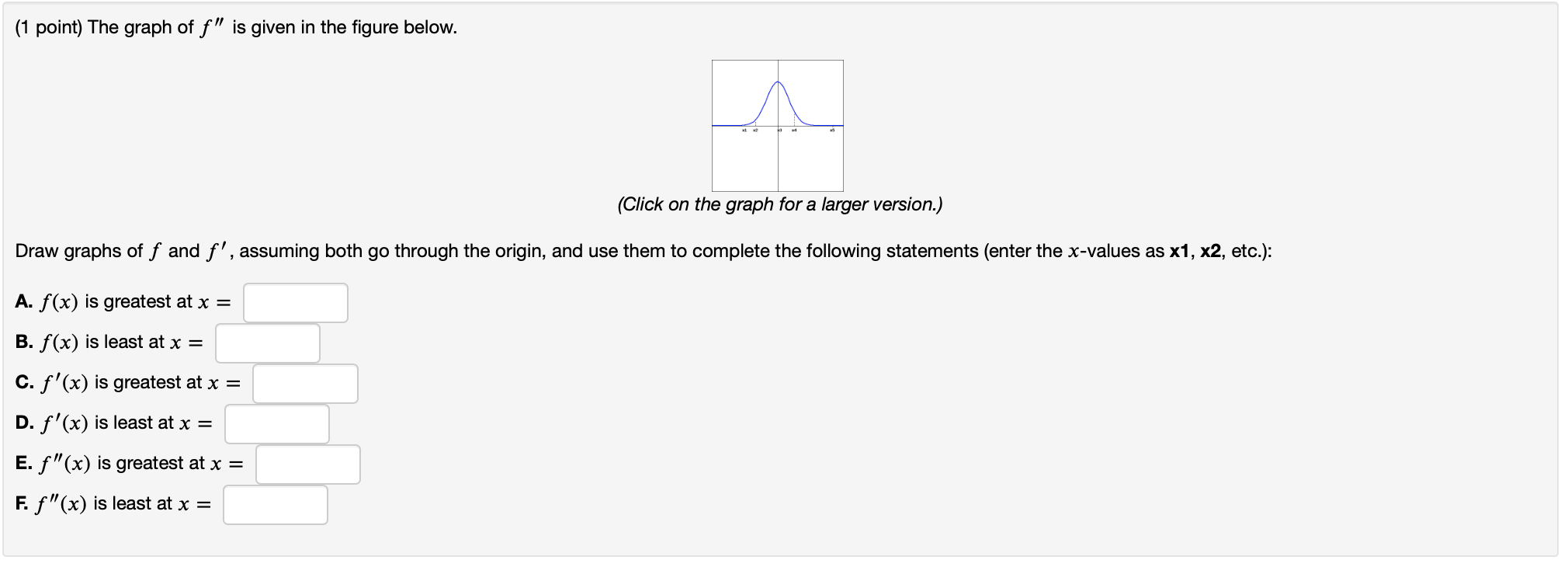Screen dimensions: 1568x567
Task: Click the graph thumbnail to enlarge it
Action: coord(776,124)
